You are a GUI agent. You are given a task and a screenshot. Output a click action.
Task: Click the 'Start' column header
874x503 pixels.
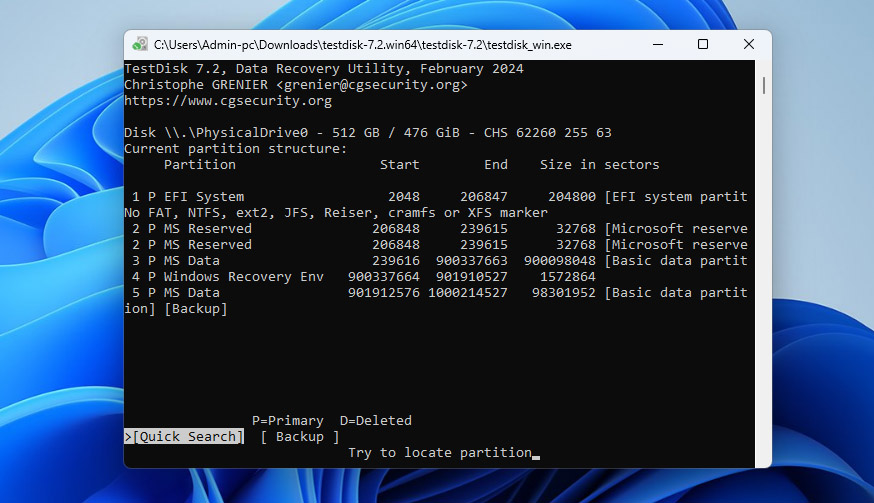click(400, 165)
